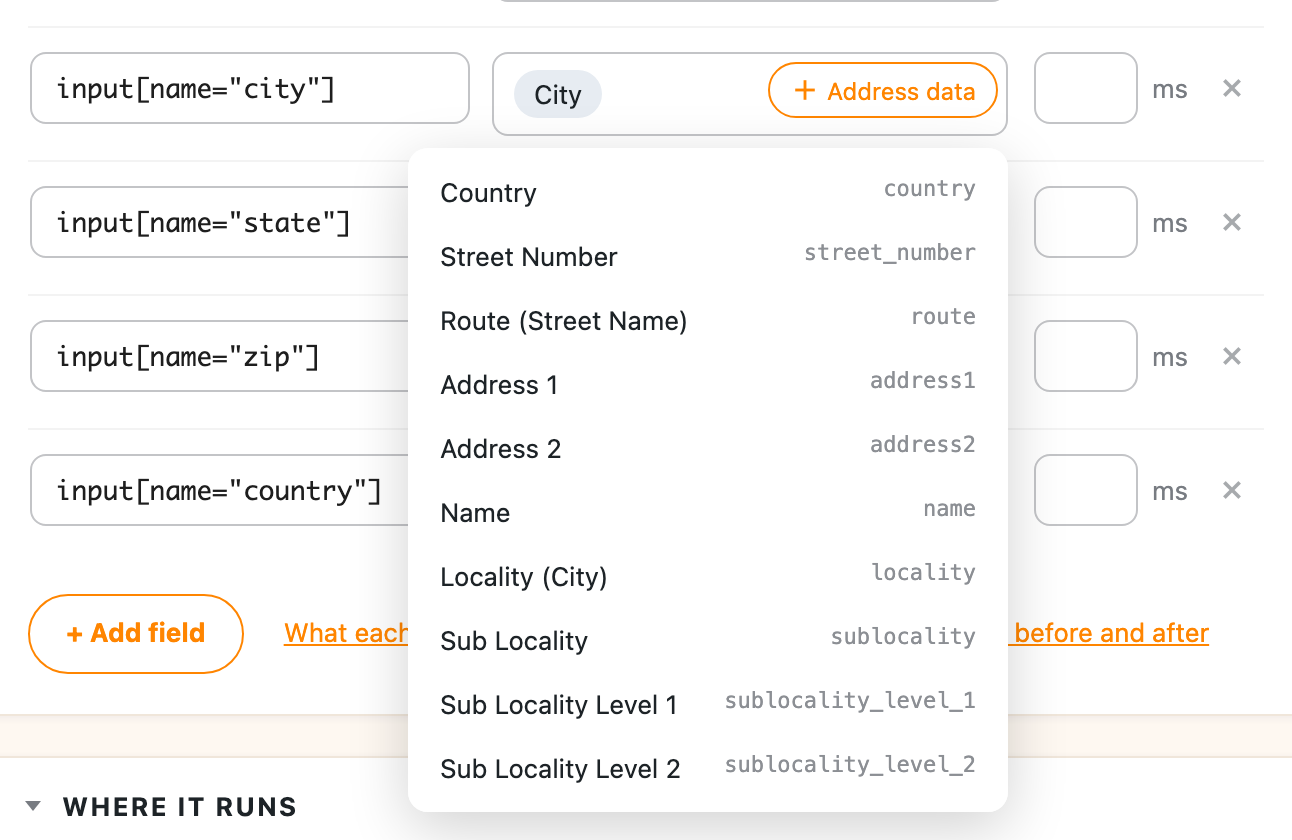The width and height of the screenshot is (1292, 840).
Task: Focus the ms delay box in zip row
Action: click(x=1086, y=356)
